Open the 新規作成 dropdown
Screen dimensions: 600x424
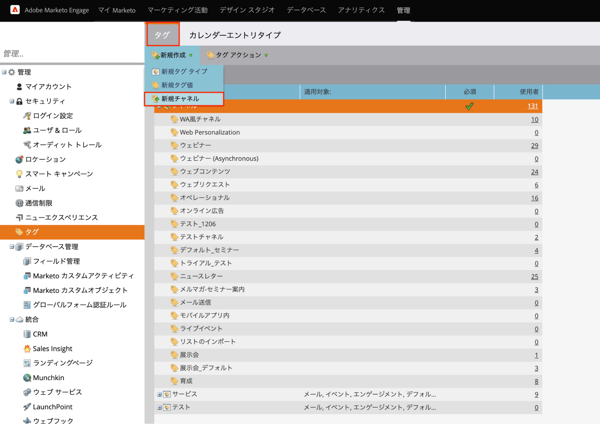pyautogui.click(x=172, y=55)
